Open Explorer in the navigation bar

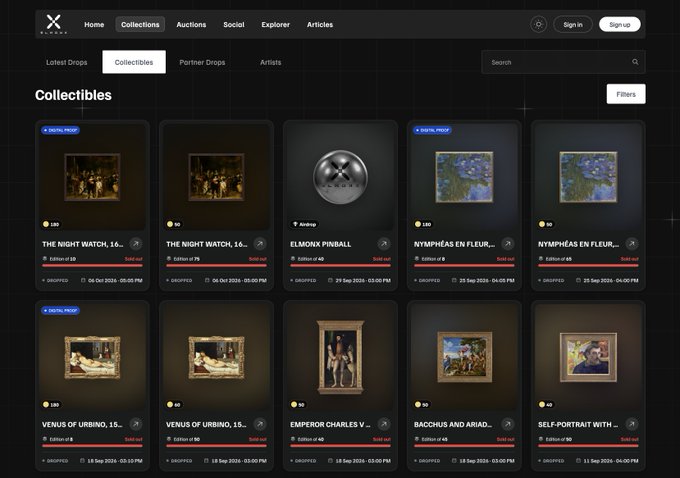(x=275, y=25)
